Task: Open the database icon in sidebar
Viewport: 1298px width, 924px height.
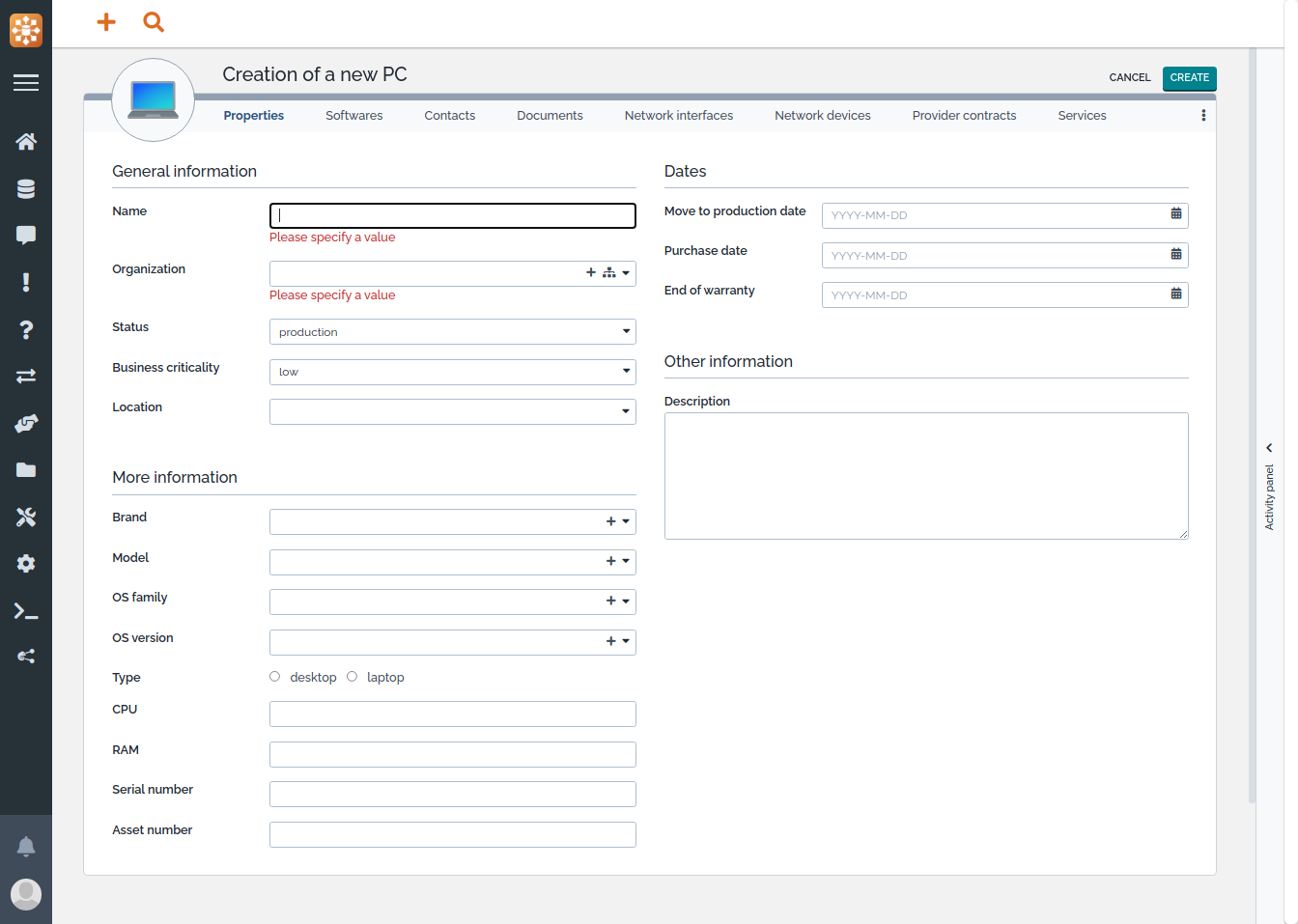Action: pyautogui.click(x=26, y=189)
